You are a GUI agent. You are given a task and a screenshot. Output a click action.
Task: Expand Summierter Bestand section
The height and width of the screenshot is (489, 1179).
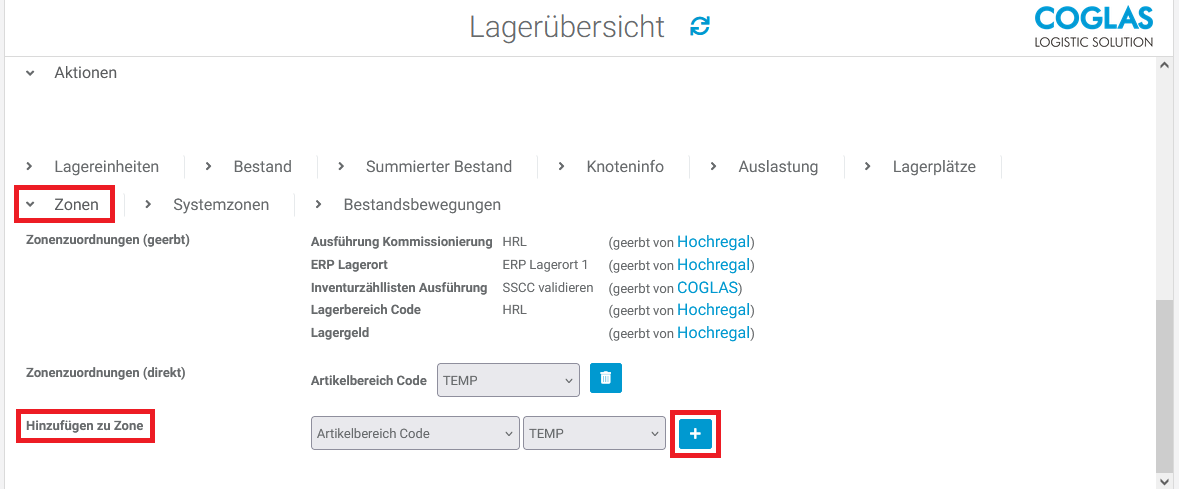[426, 166]
